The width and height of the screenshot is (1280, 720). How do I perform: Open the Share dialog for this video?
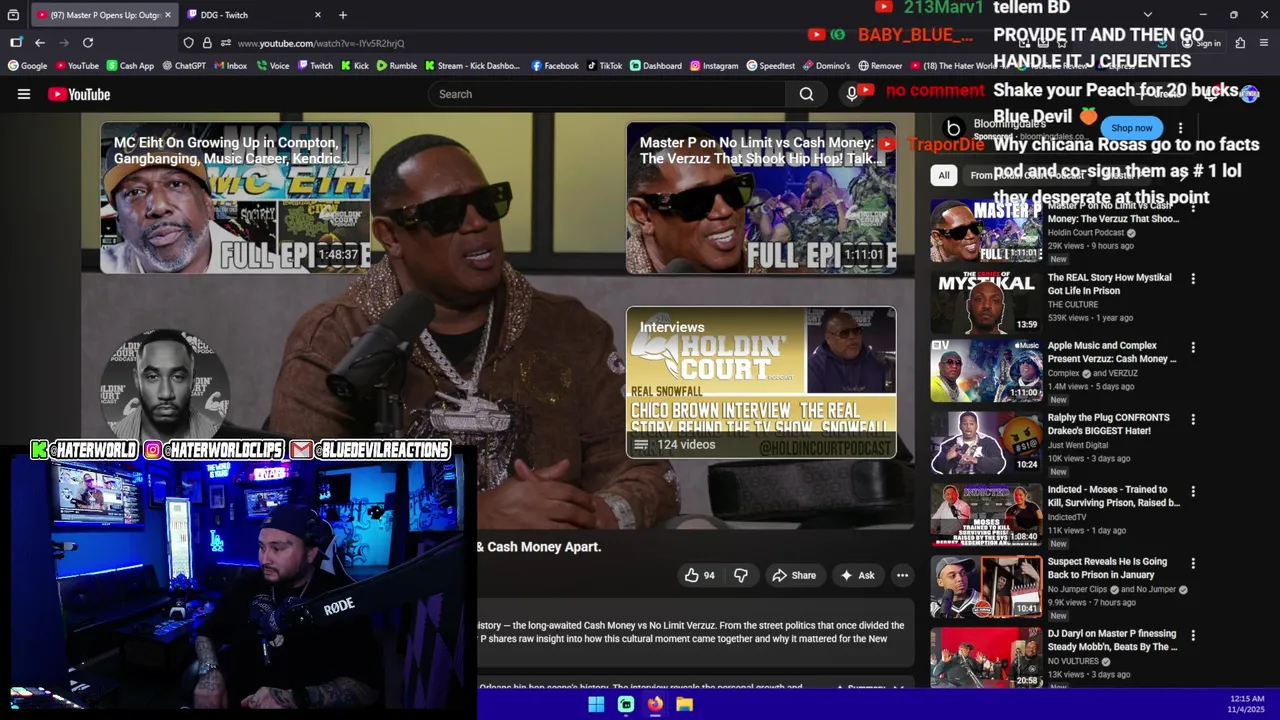click(x=794, y=575)
